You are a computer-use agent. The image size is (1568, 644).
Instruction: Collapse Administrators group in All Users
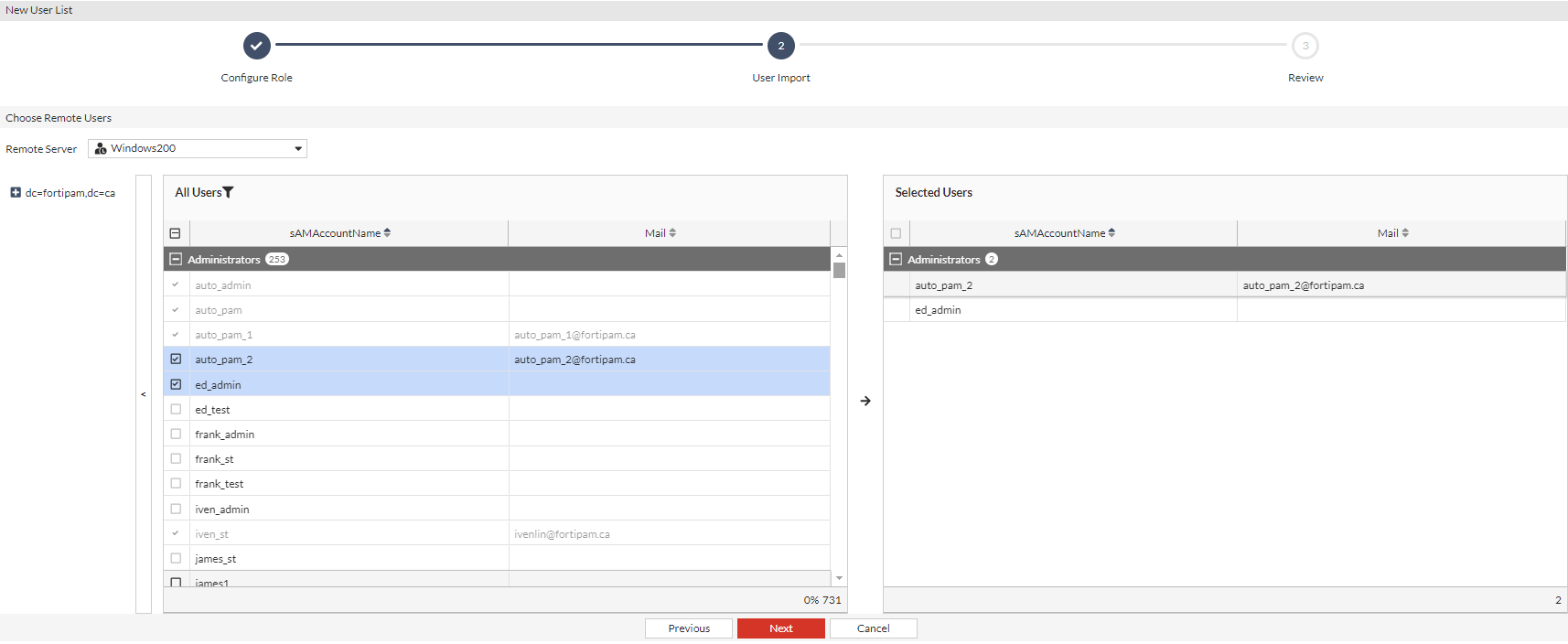(176, 259)
